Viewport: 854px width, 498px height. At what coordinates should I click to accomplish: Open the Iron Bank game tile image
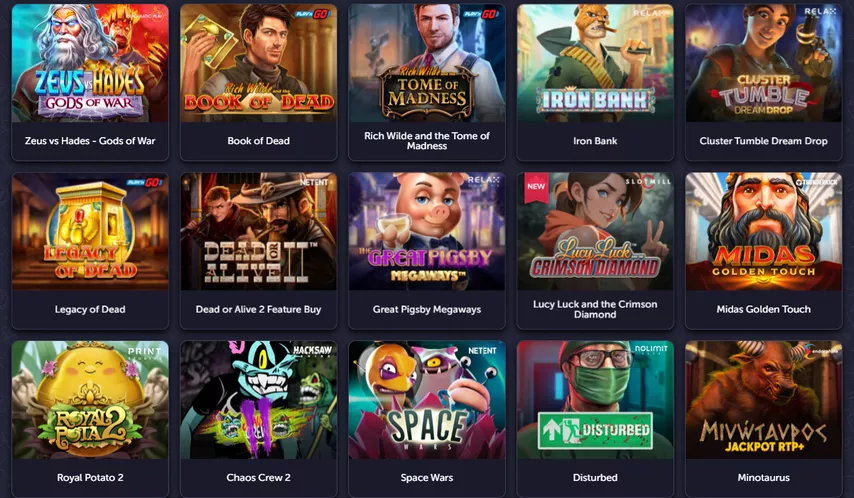(x=595, y=63)
